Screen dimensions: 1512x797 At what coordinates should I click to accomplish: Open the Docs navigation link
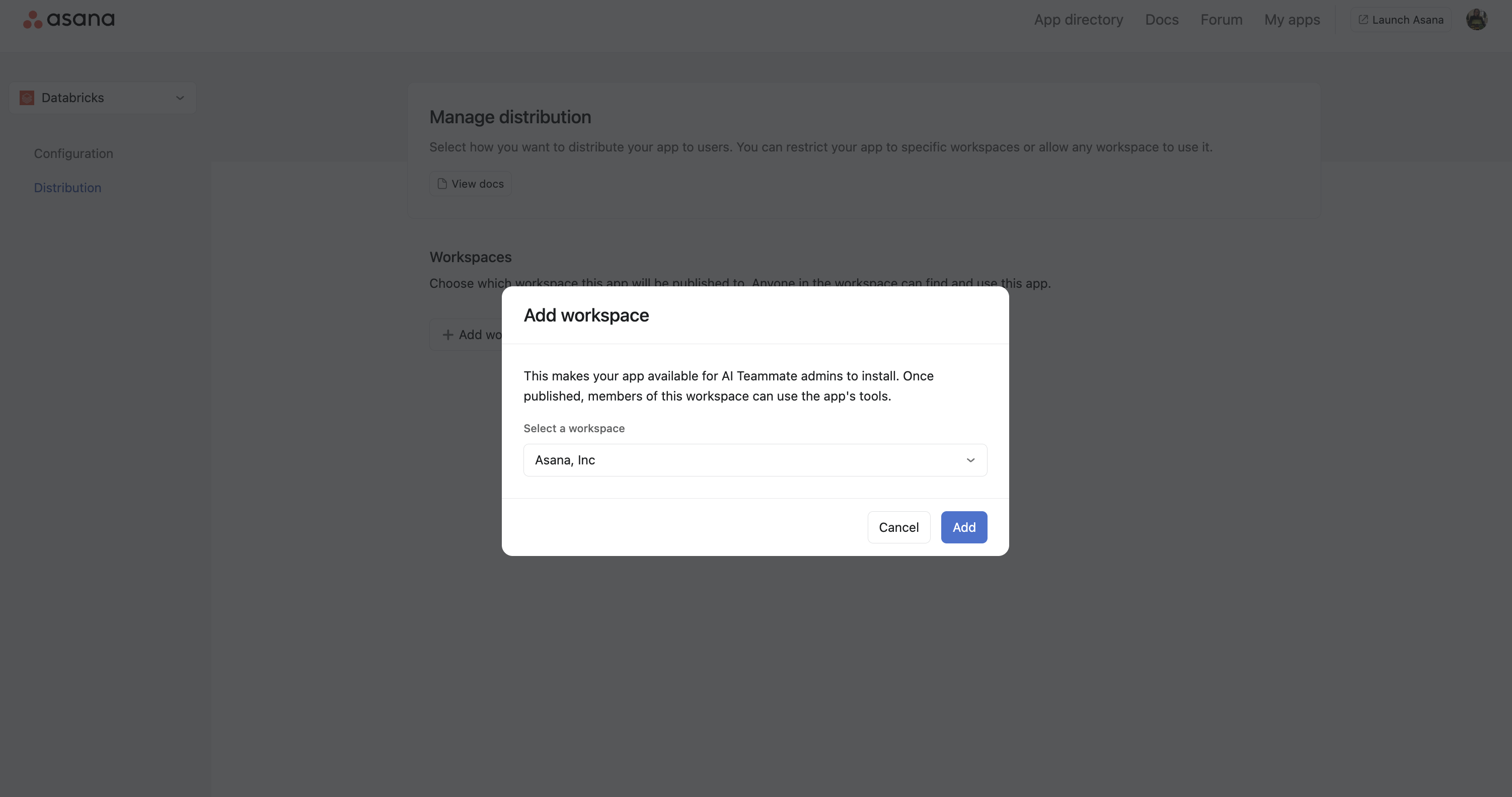click(1162, 20)
